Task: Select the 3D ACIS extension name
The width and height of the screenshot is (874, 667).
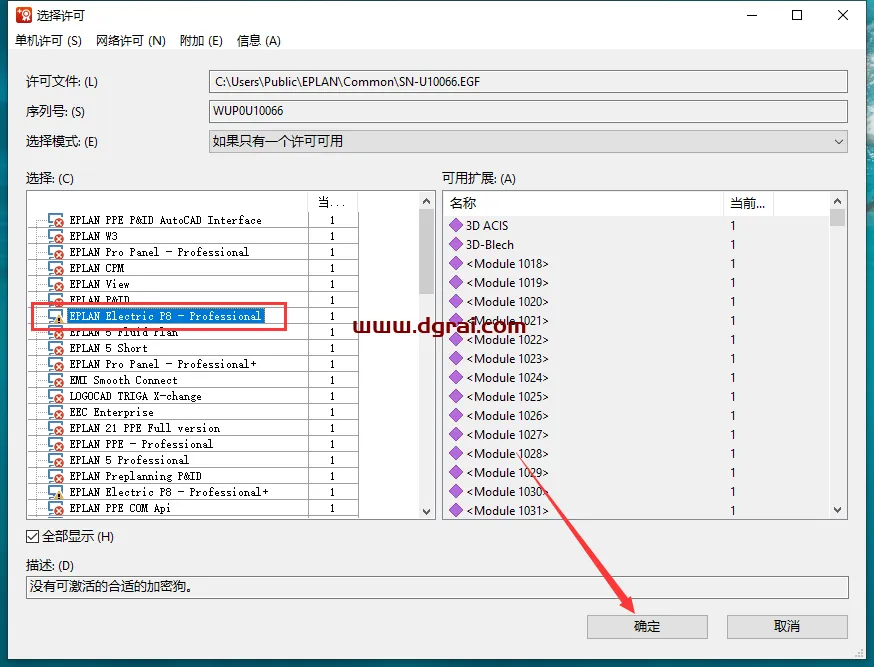Action: 487,225
